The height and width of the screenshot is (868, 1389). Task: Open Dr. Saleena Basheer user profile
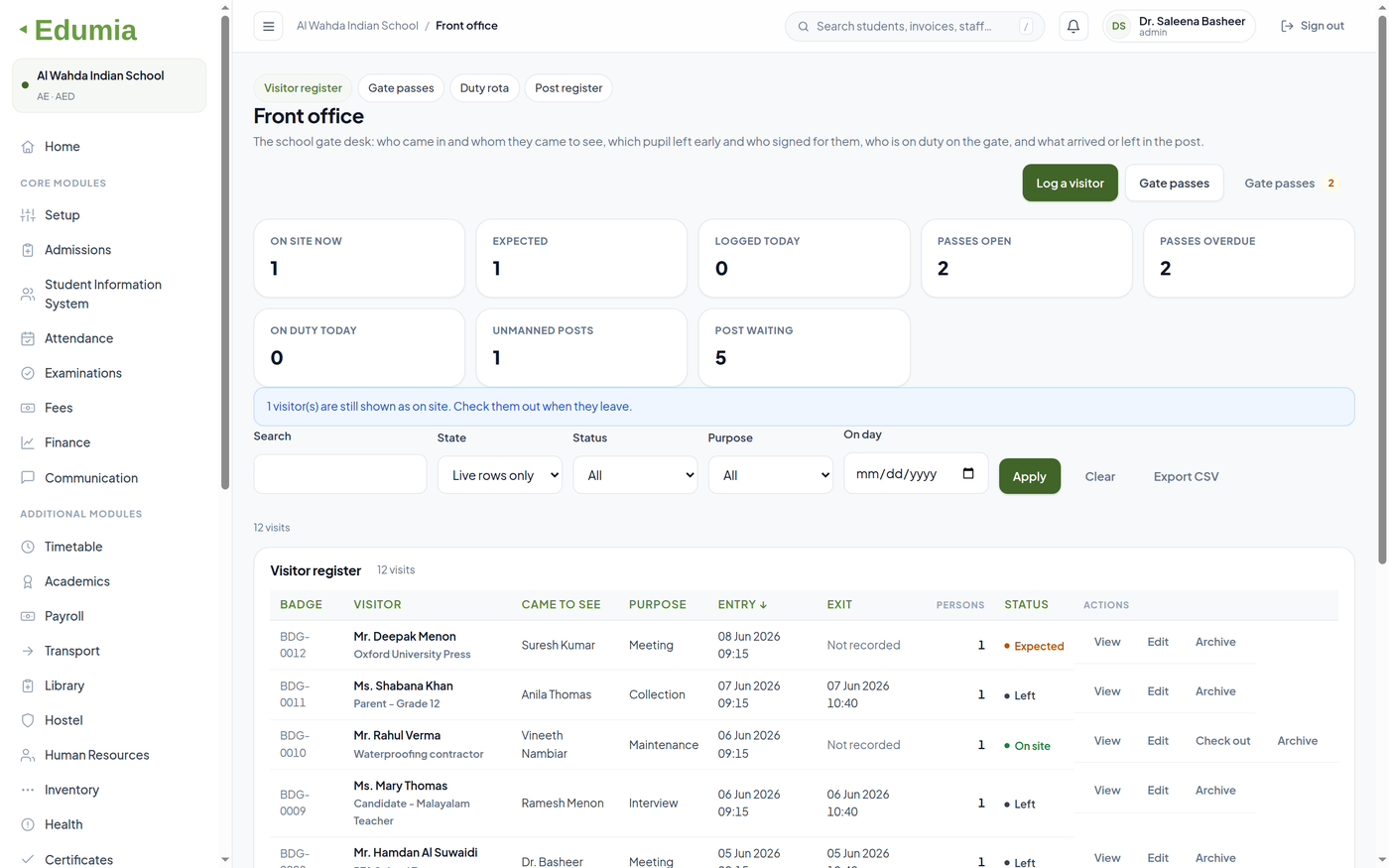(1179, 26)
